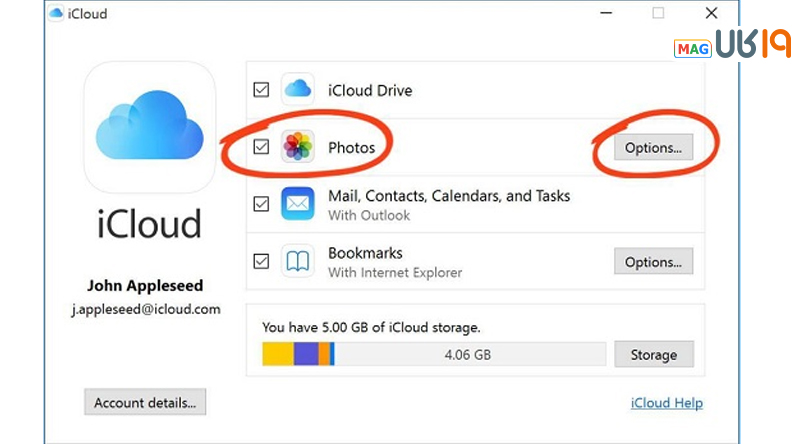Open the iCloud Help link
The height and width of the screenshot is (444, 800).
(666, 403)
